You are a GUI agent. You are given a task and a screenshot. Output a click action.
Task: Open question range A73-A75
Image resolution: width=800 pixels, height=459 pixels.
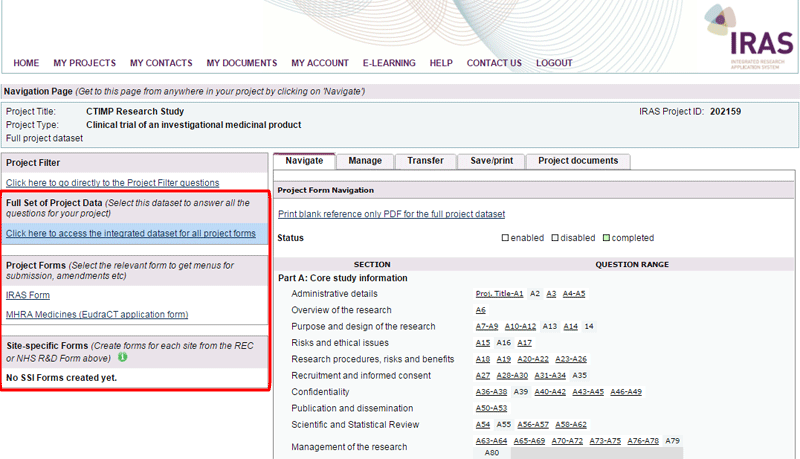tap(605, 441)
